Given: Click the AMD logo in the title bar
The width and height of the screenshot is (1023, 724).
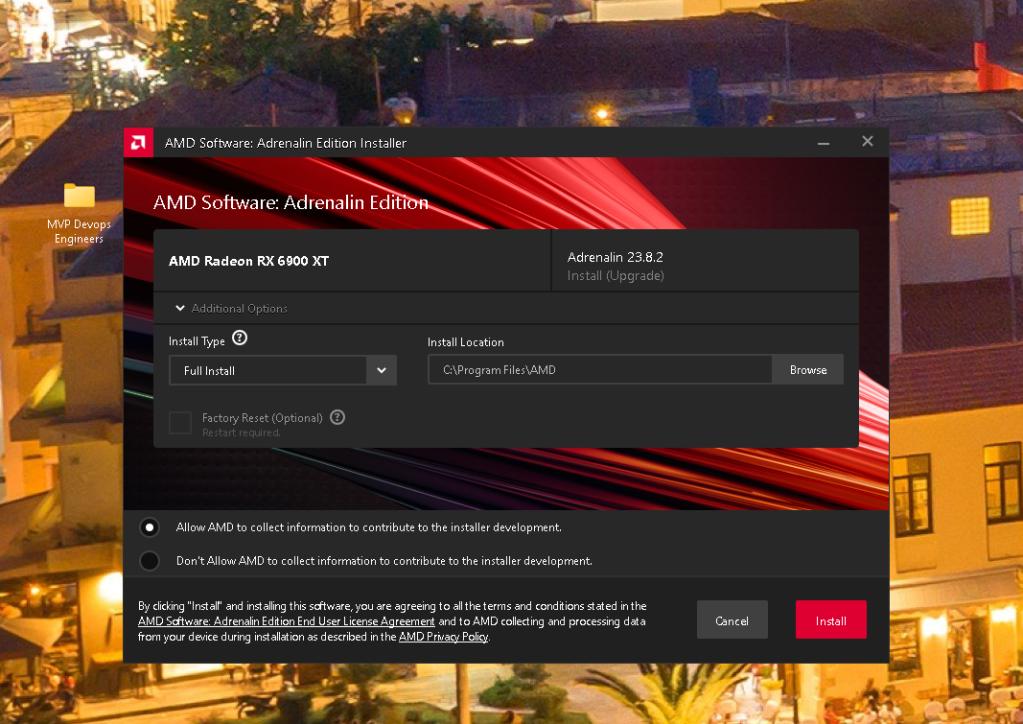Looking at the screenshot, I should pos(138,142).
